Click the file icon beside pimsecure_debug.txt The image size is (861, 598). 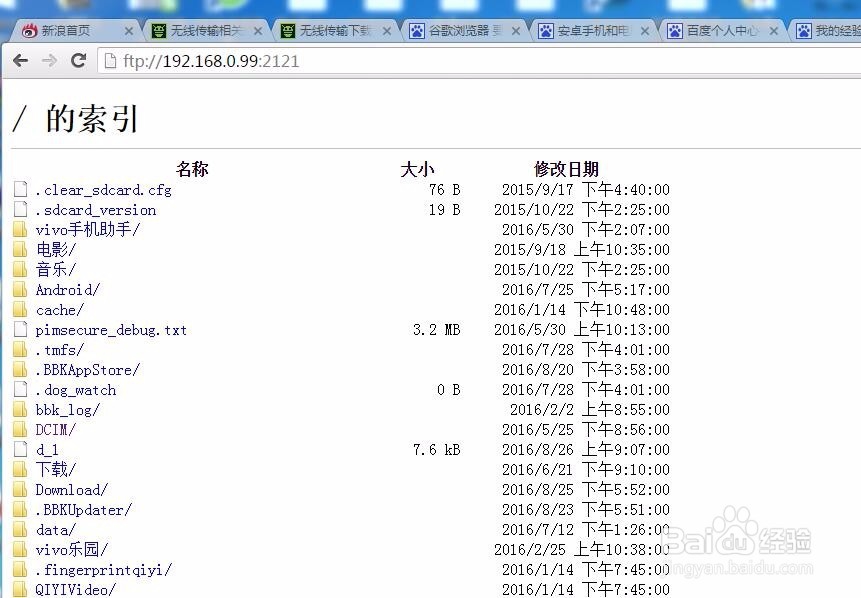20,329
